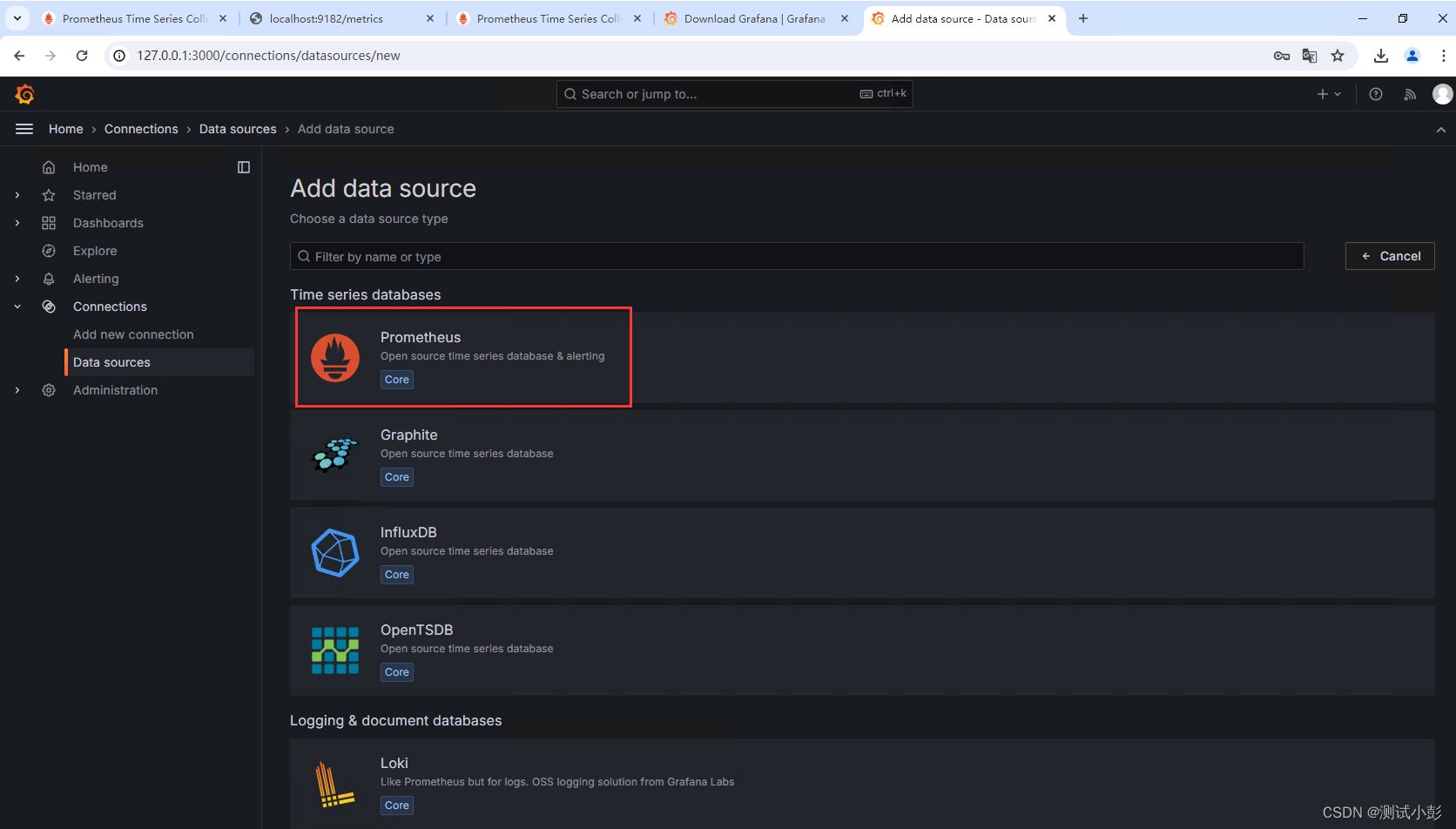Screen dimensions: 1456x829
Task: Click the Grafana logo icon
Action: (x=24, y=94)
